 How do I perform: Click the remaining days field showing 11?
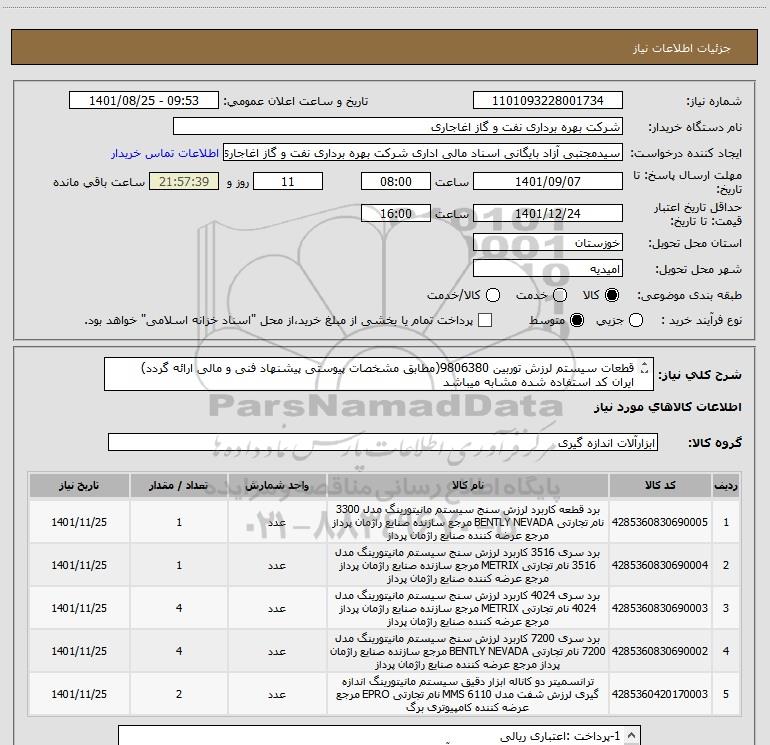(x=288, y=181)
